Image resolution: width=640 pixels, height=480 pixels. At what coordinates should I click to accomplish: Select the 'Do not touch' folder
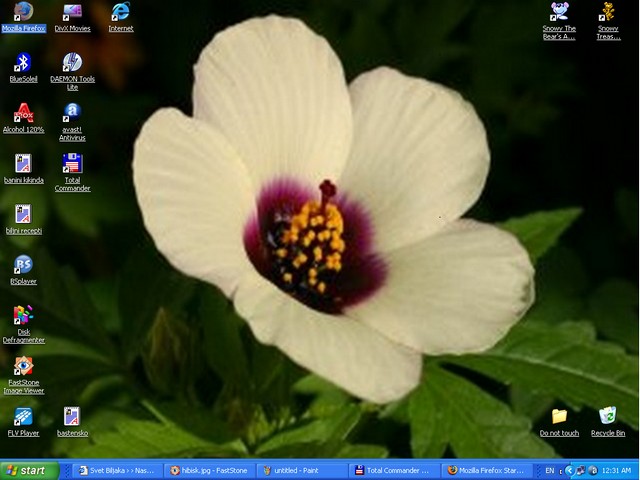pyautogui.click(x=559, y=416)
